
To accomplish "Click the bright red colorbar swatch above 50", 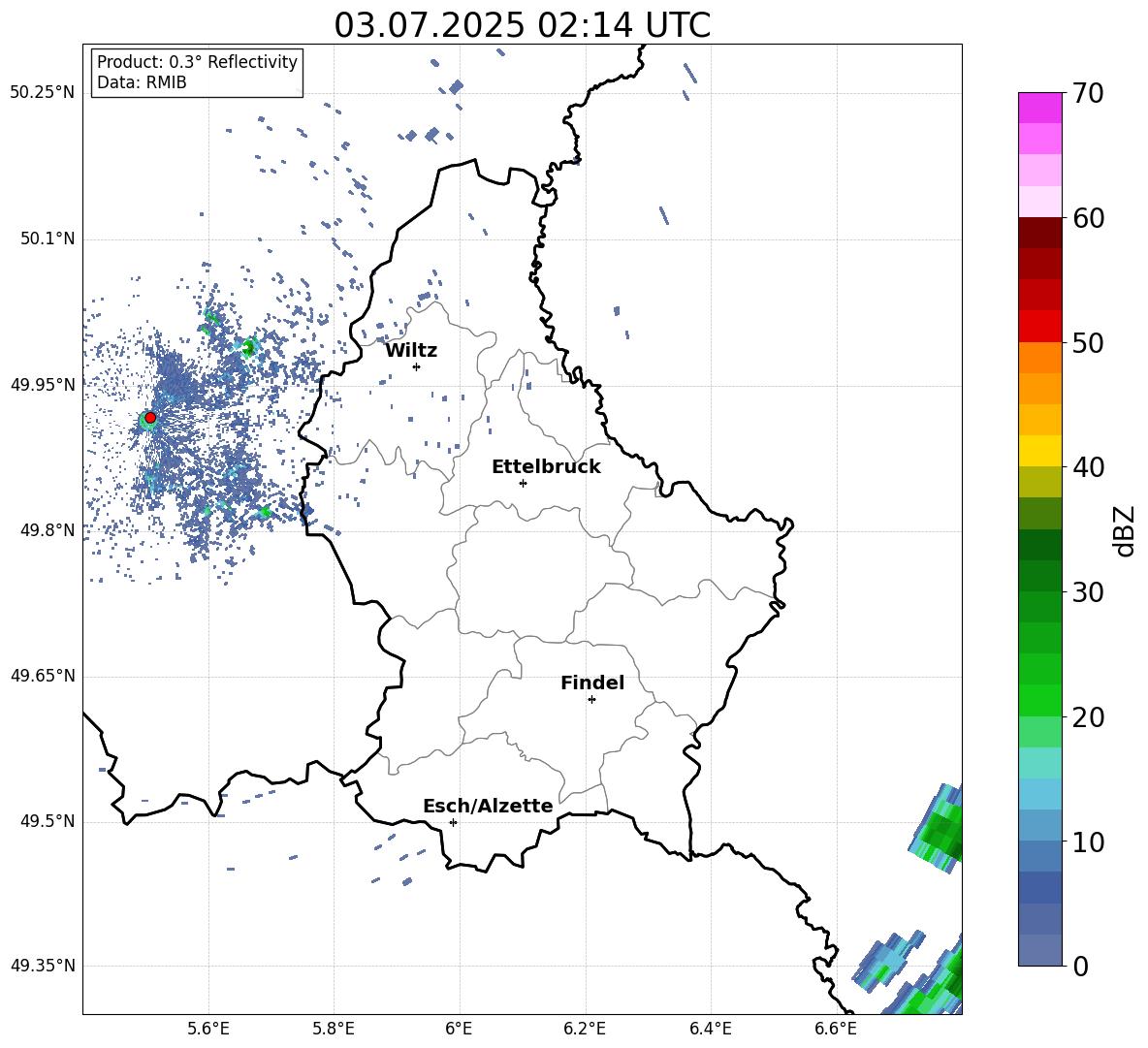I will [1039, 327].
